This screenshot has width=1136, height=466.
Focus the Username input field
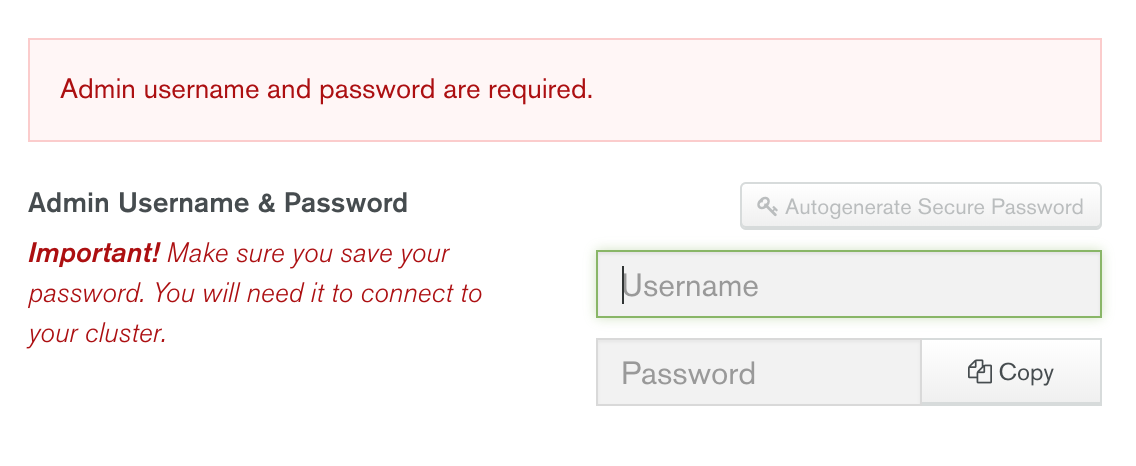click(x=848, y=285)
